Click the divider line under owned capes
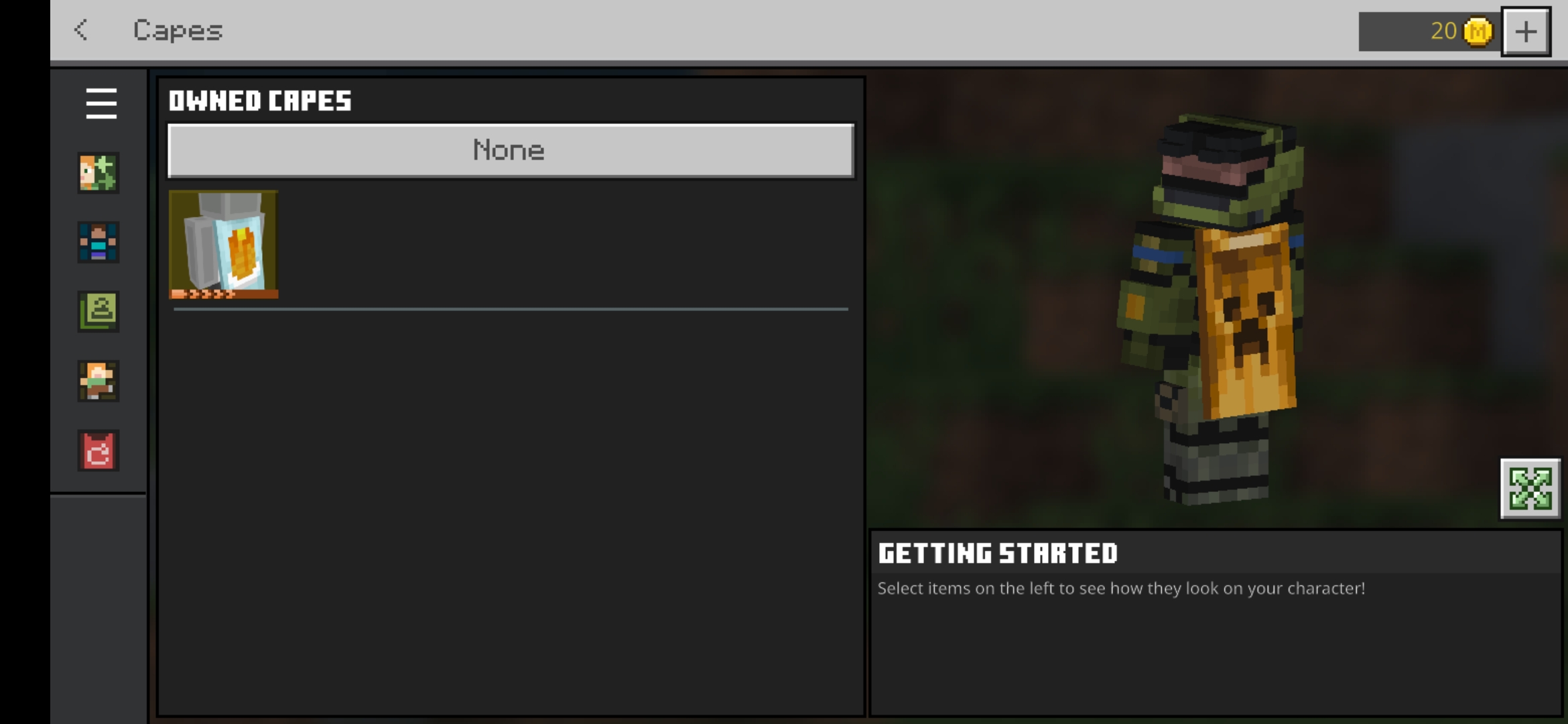The image size is (1568, 724). pos(511,309)
